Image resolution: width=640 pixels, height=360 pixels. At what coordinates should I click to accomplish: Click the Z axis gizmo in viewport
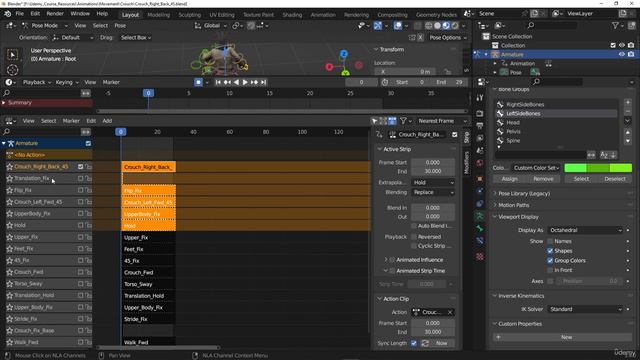point(344,53)
